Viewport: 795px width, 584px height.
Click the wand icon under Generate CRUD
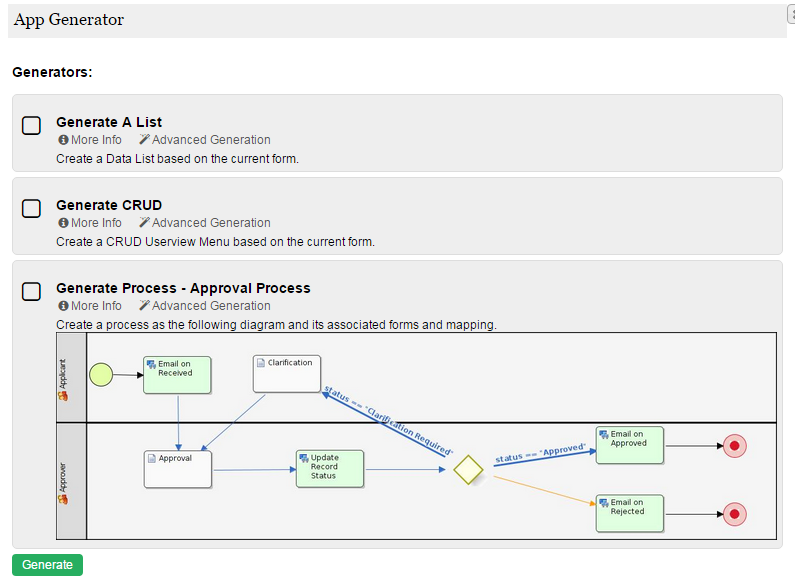[x=144, y=223]
